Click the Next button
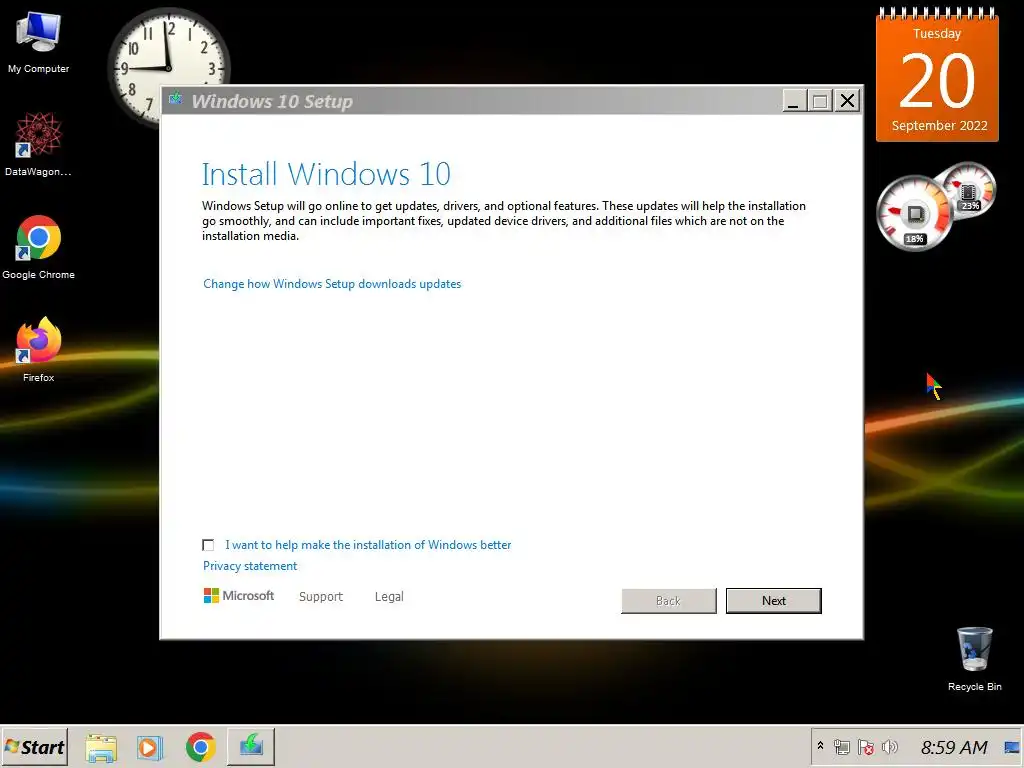Screen dimensions: 1024x768 [x=773, y=601]
